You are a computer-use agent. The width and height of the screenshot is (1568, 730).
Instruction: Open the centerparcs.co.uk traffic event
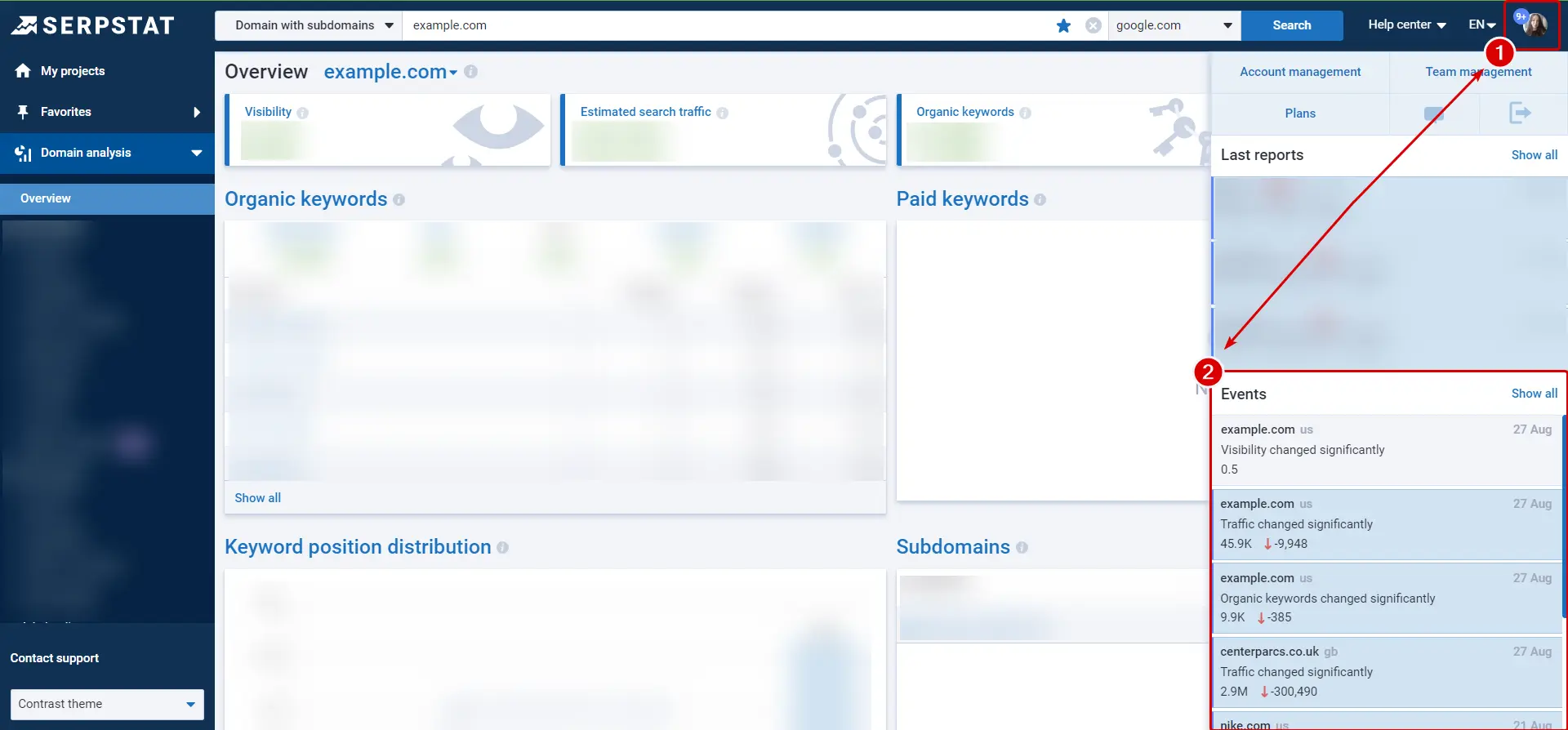point(1387,672)
